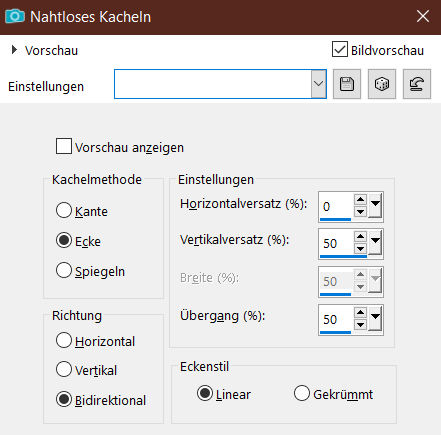Click the save preset floppy disk icon
The width and height of the screenshot is (441, 435).
(x=347, y=84)
